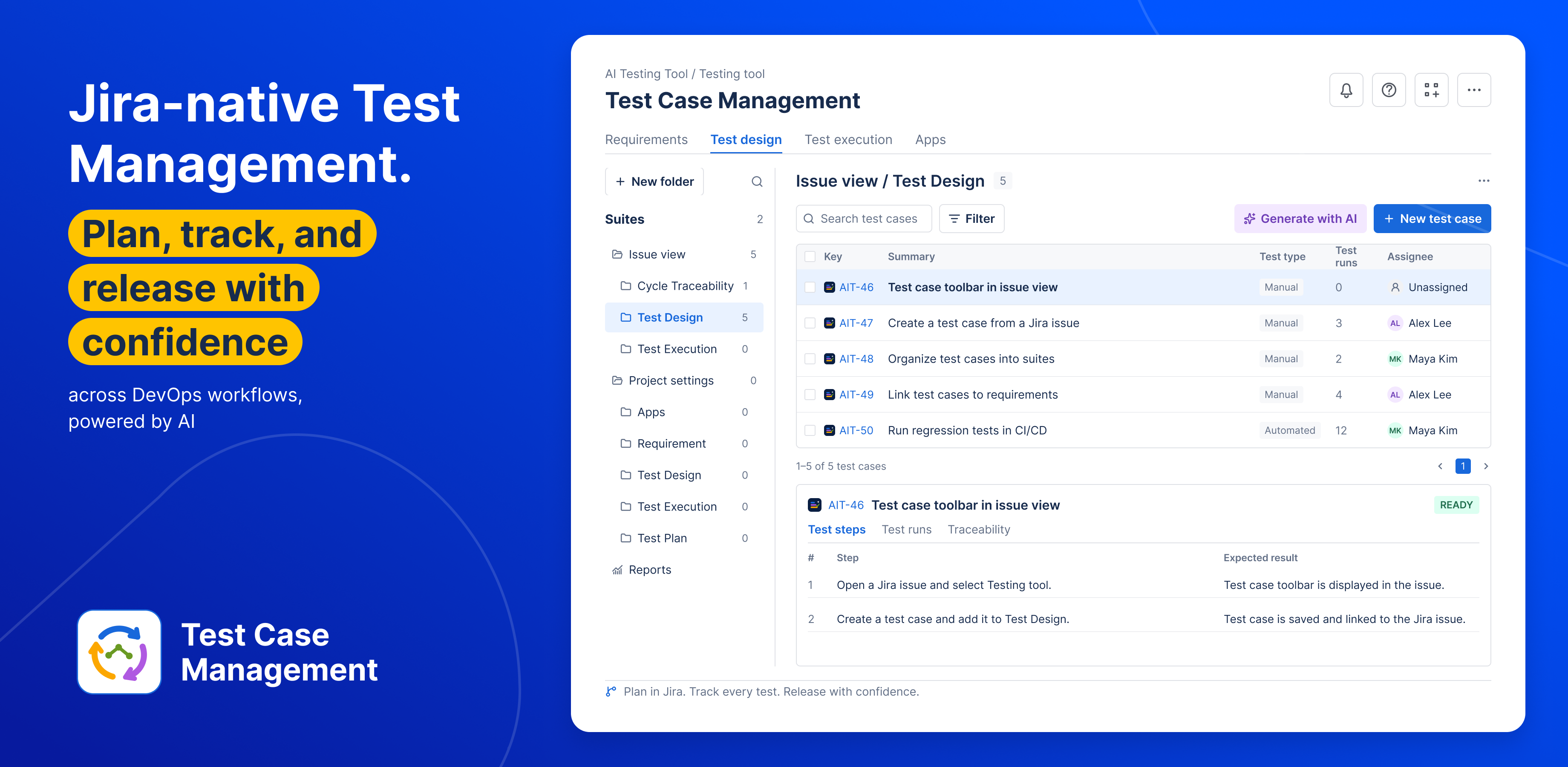Check the AIT-47 row checkbox
The image size is (1568, 767).
pos(810,323)
